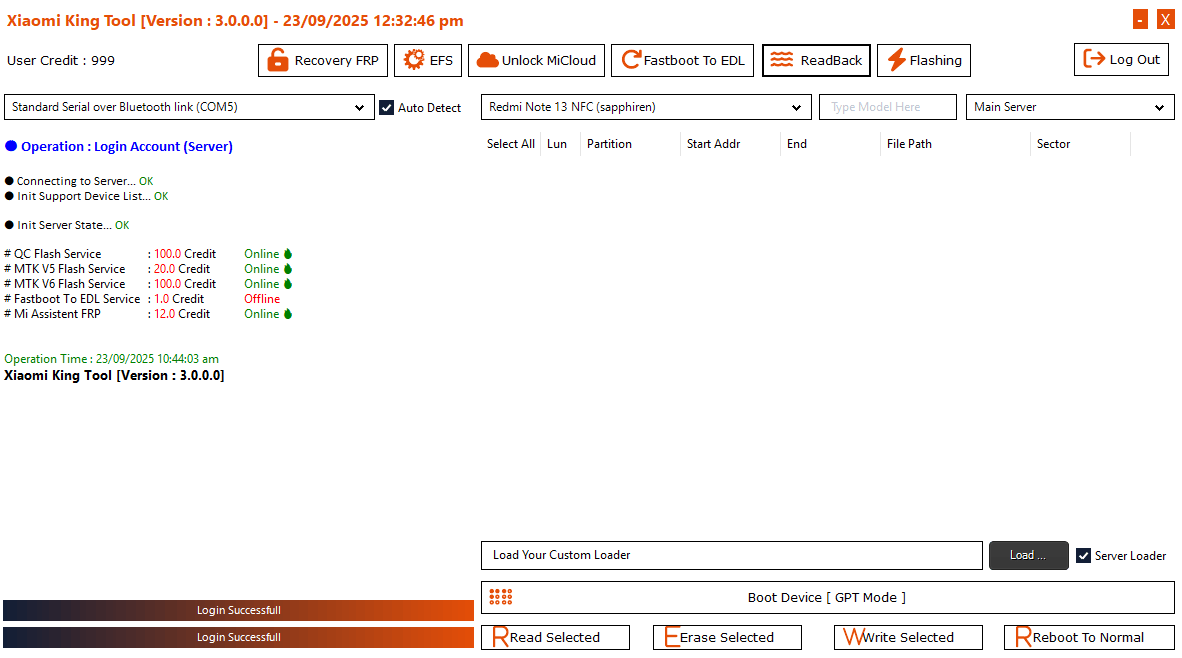Image resolution: width=1182 pixels, height=658 pixels.
Task: Select the Recovery FRP padlock icon
Action: pos(277,60)
